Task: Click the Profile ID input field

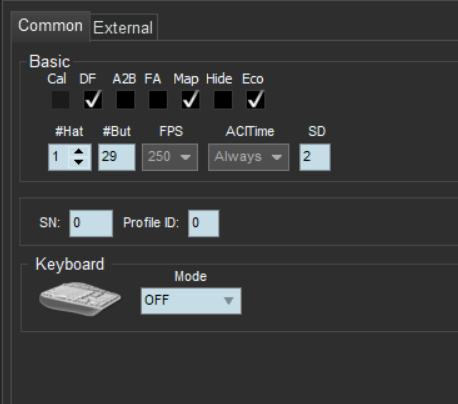Action: tap(204, 223)
